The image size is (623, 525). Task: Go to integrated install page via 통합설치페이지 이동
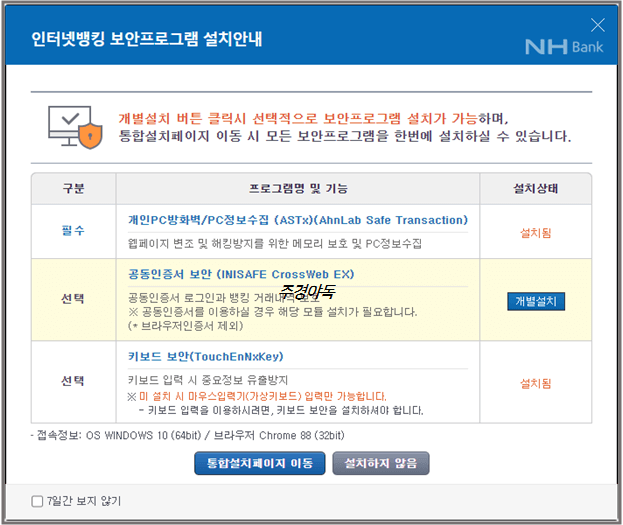260,463
